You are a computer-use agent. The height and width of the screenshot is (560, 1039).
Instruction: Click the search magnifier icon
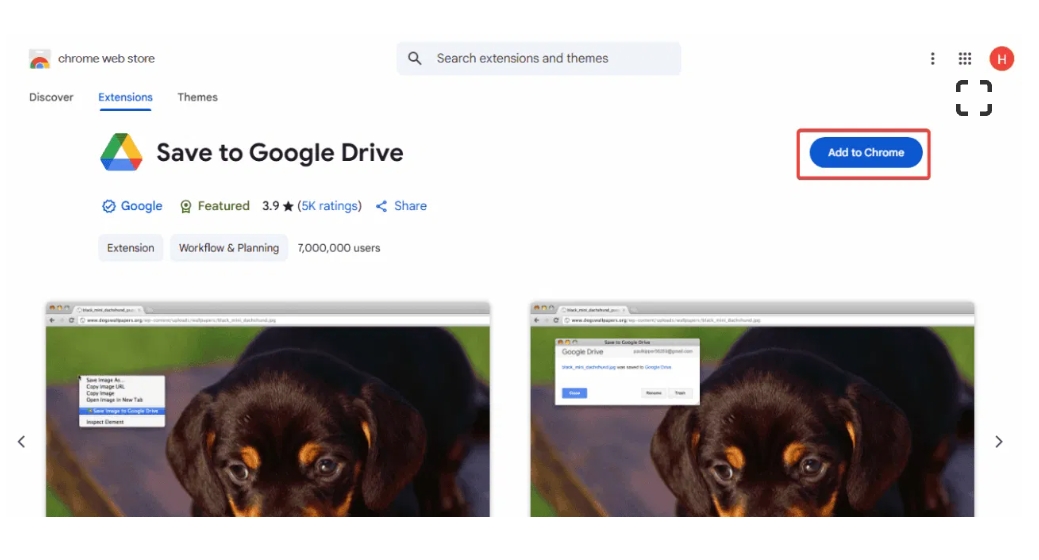pyautogui.click(x=415, y=59)
